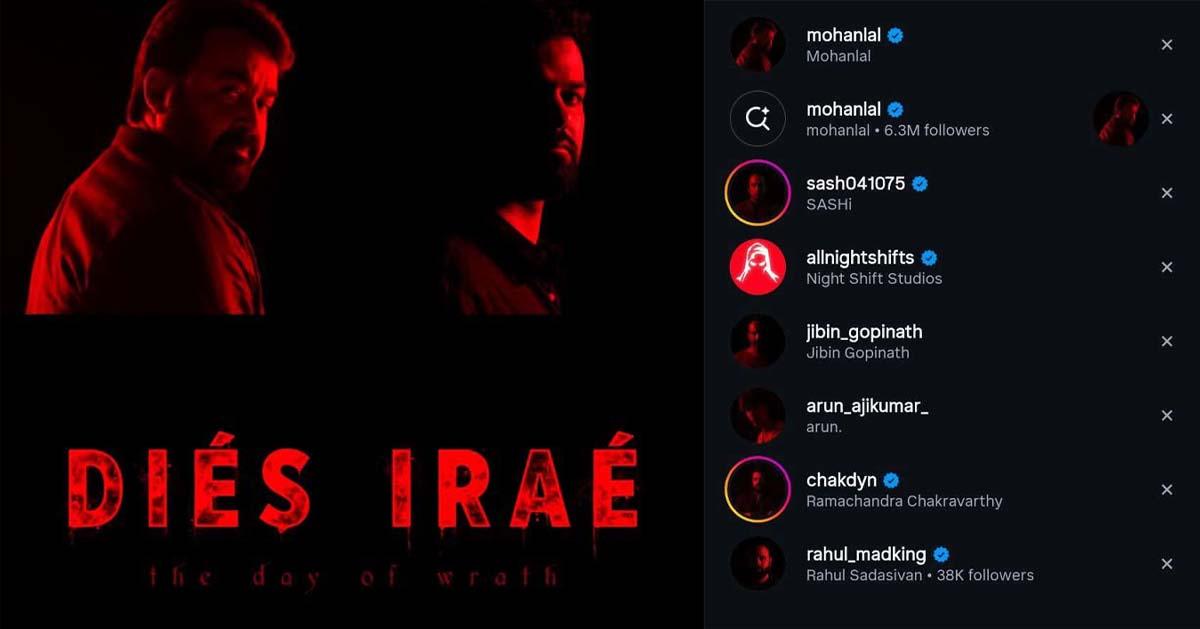Dismiss the allnightshifts search result
The image size is (1200, 629).
[1166, 267]
